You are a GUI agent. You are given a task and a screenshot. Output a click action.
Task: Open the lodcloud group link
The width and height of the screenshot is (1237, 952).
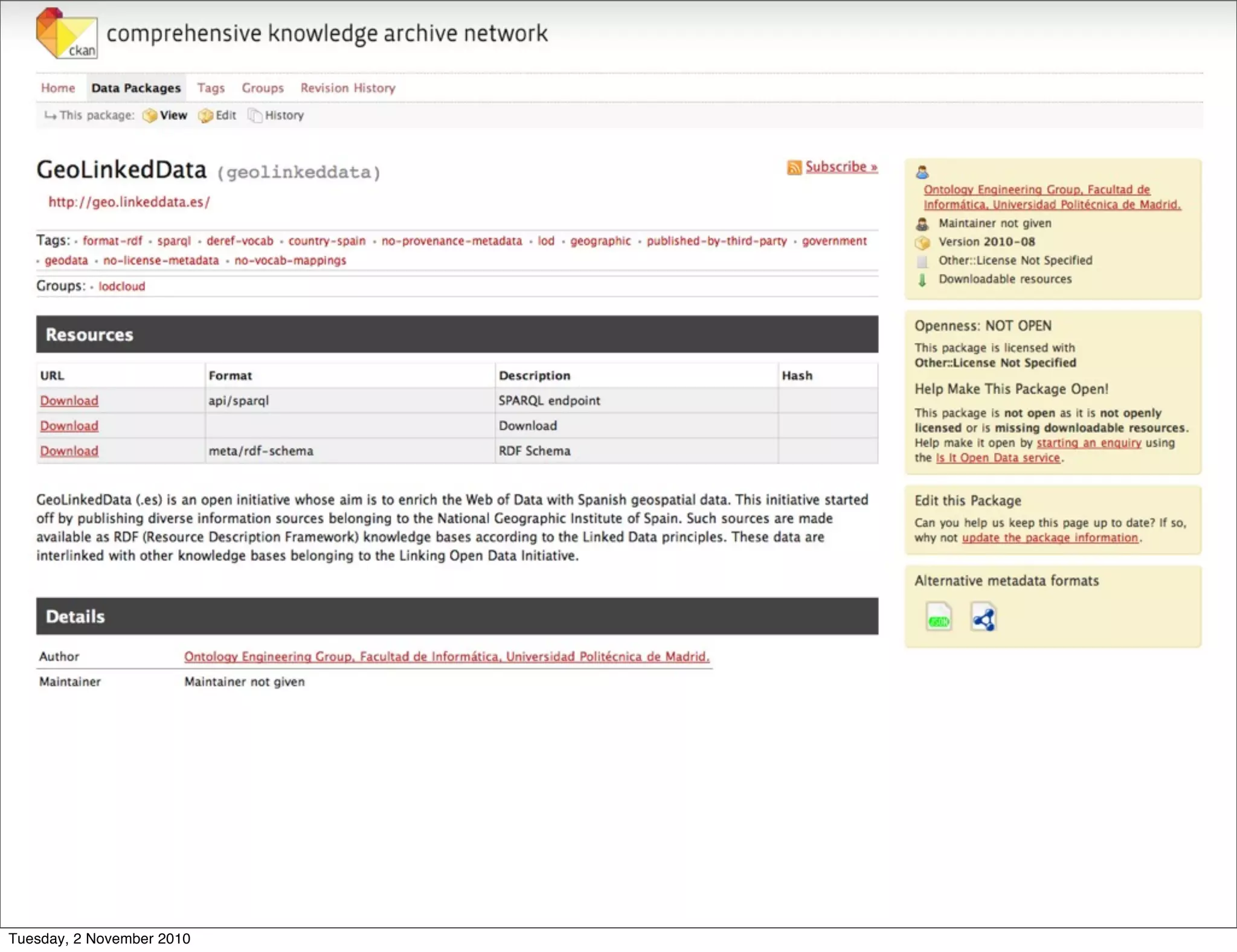click(x=122, y=286)
